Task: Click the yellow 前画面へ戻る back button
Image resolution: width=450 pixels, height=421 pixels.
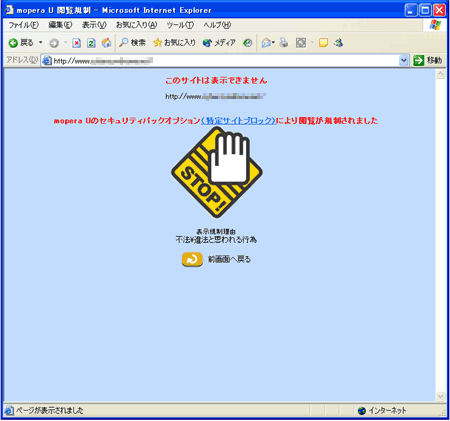Action: click(192, 259)
